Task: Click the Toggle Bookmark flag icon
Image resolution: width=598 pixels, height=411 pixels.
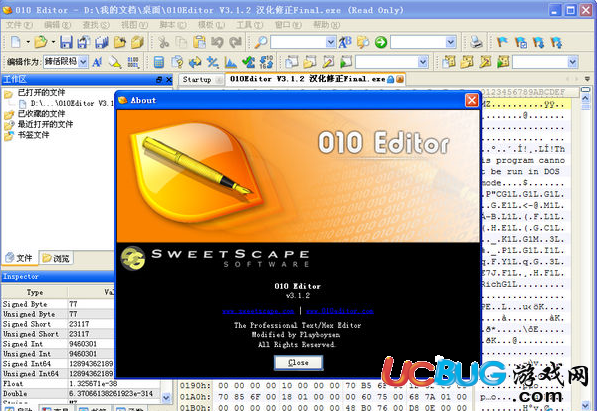Action: tap(502, 42)
